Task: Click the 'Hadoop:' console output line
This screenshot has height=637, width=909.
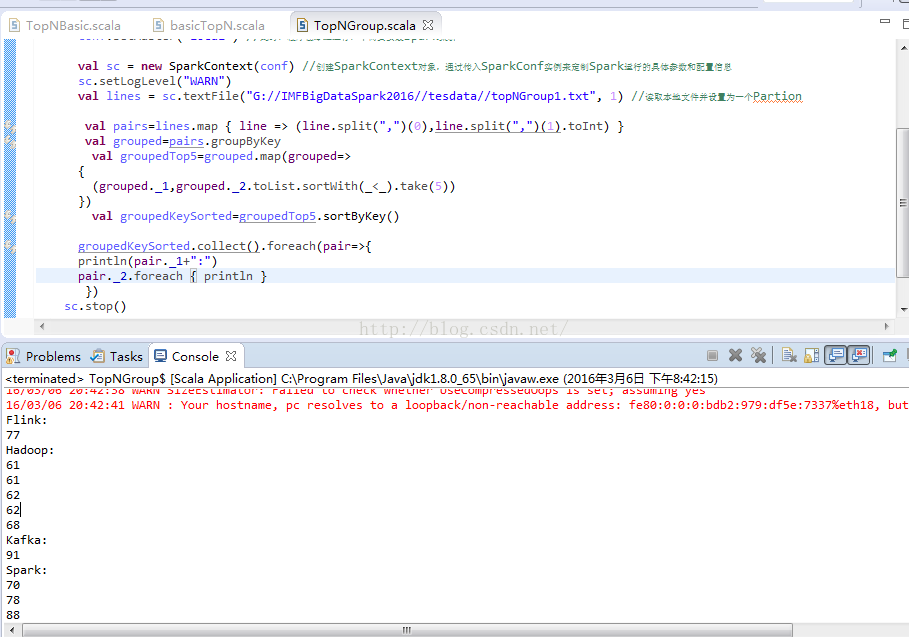Action: (x=30, y=450)
